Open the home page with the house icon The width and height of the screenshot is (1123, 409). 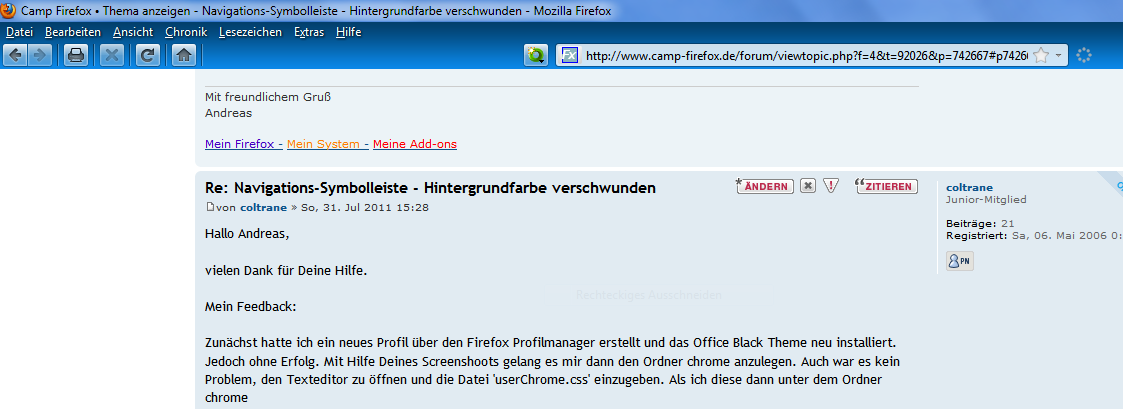pyautogui.click(x=184, y=55)
